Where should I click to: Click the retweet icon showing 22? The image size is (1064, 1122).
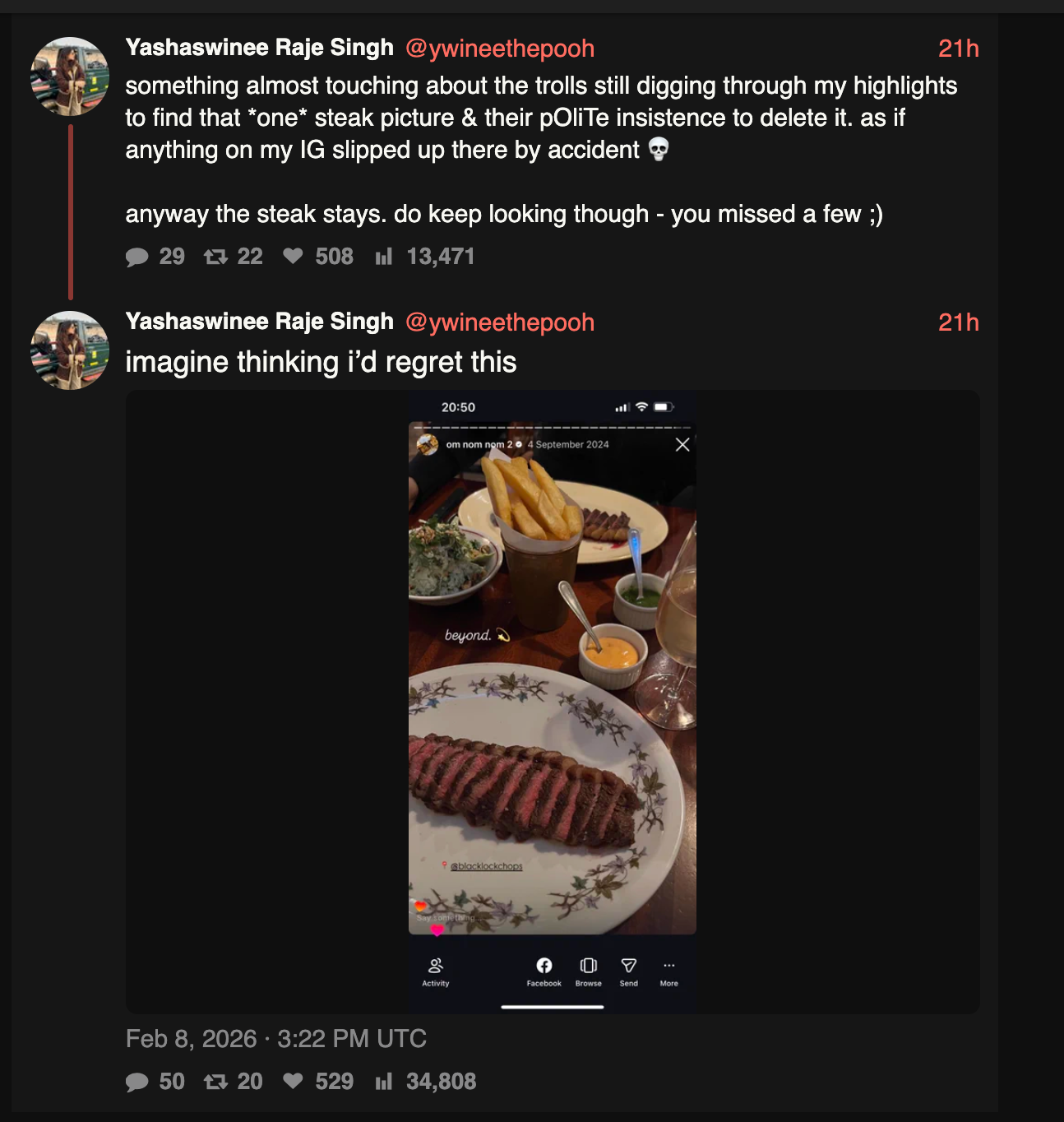tap(215, 257)
